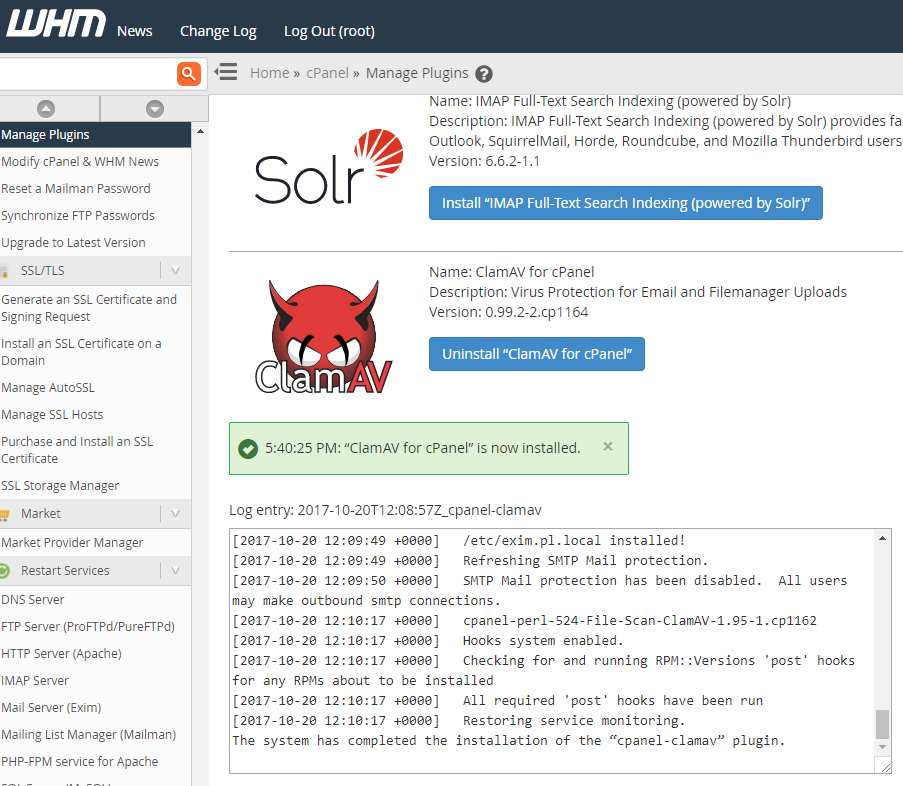
Task: Click the ClamAV logo image
Action: pyautogui.click(x=324, y=337)
